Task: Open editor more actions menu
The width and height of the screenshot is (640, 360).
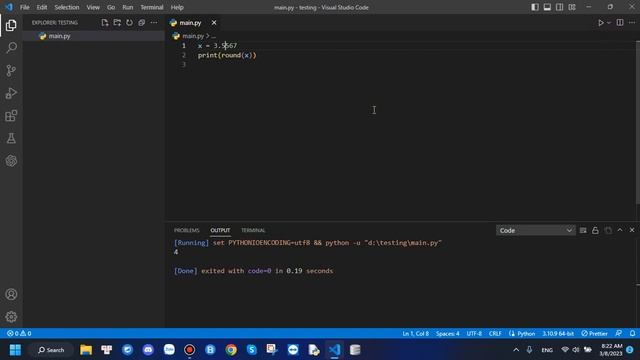Action: 632,23
